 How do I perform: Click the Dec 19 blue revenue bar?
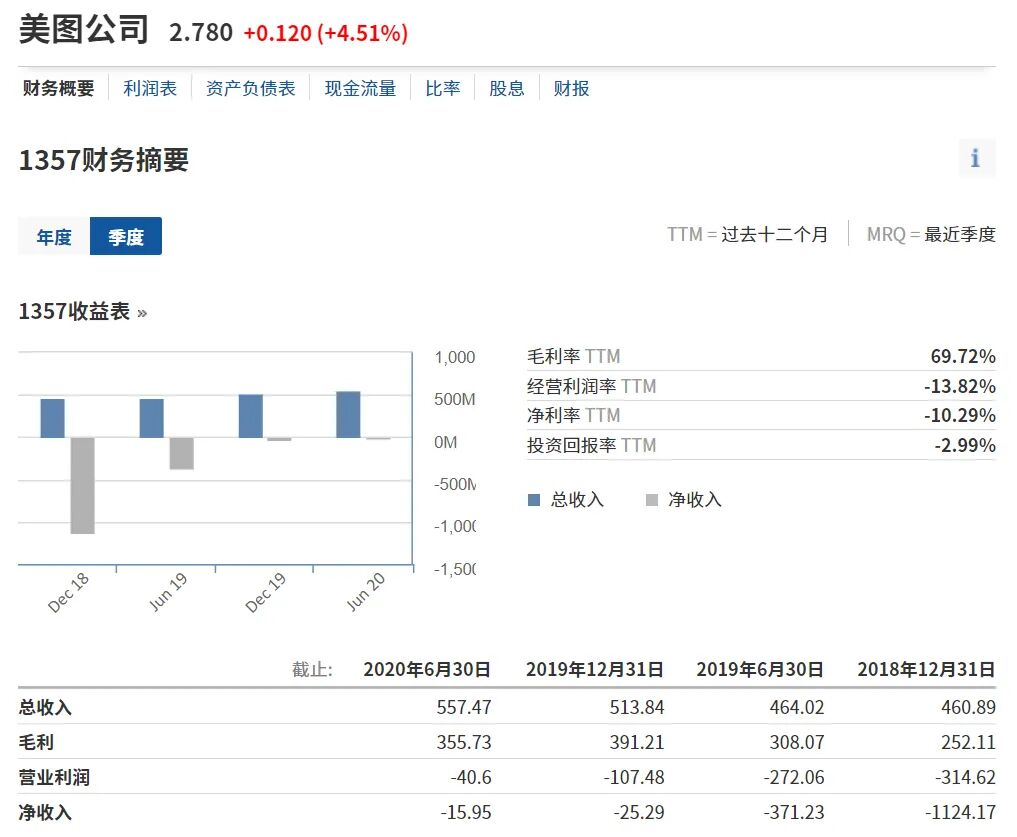pyautogui.click(x=251, y=416)
